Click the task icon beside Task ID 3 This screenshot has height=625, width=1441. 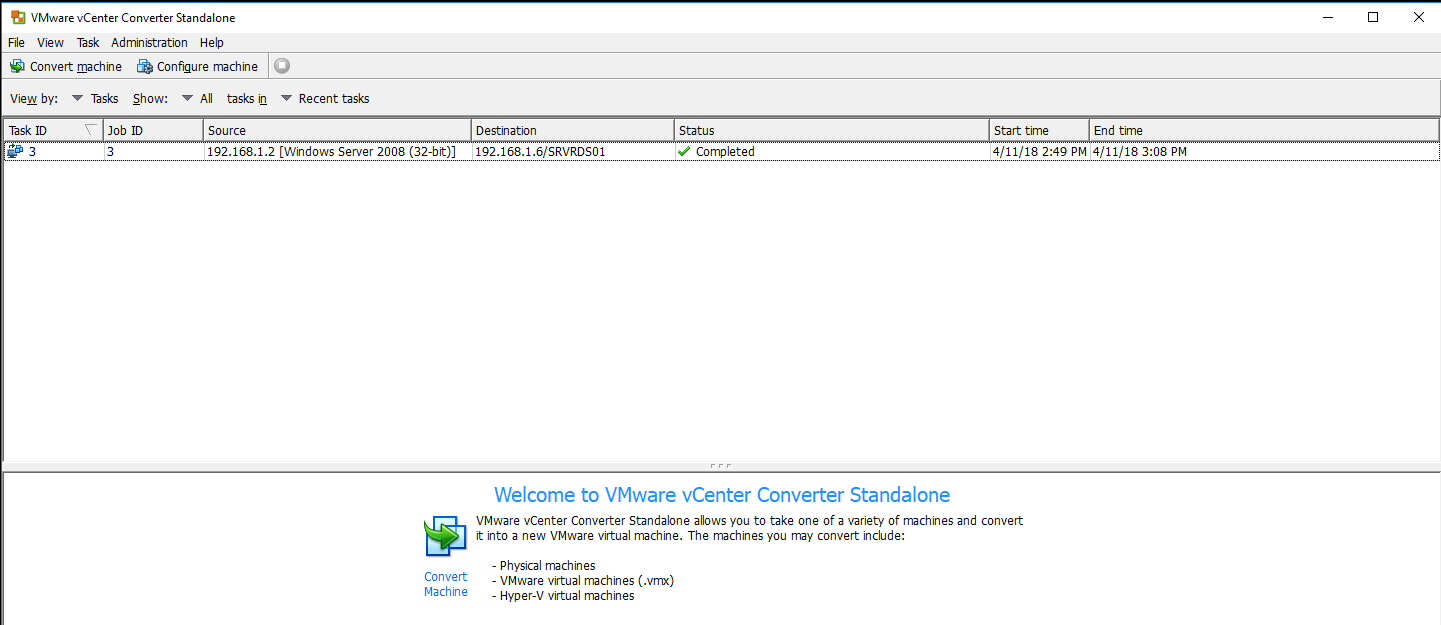(15, 151)
